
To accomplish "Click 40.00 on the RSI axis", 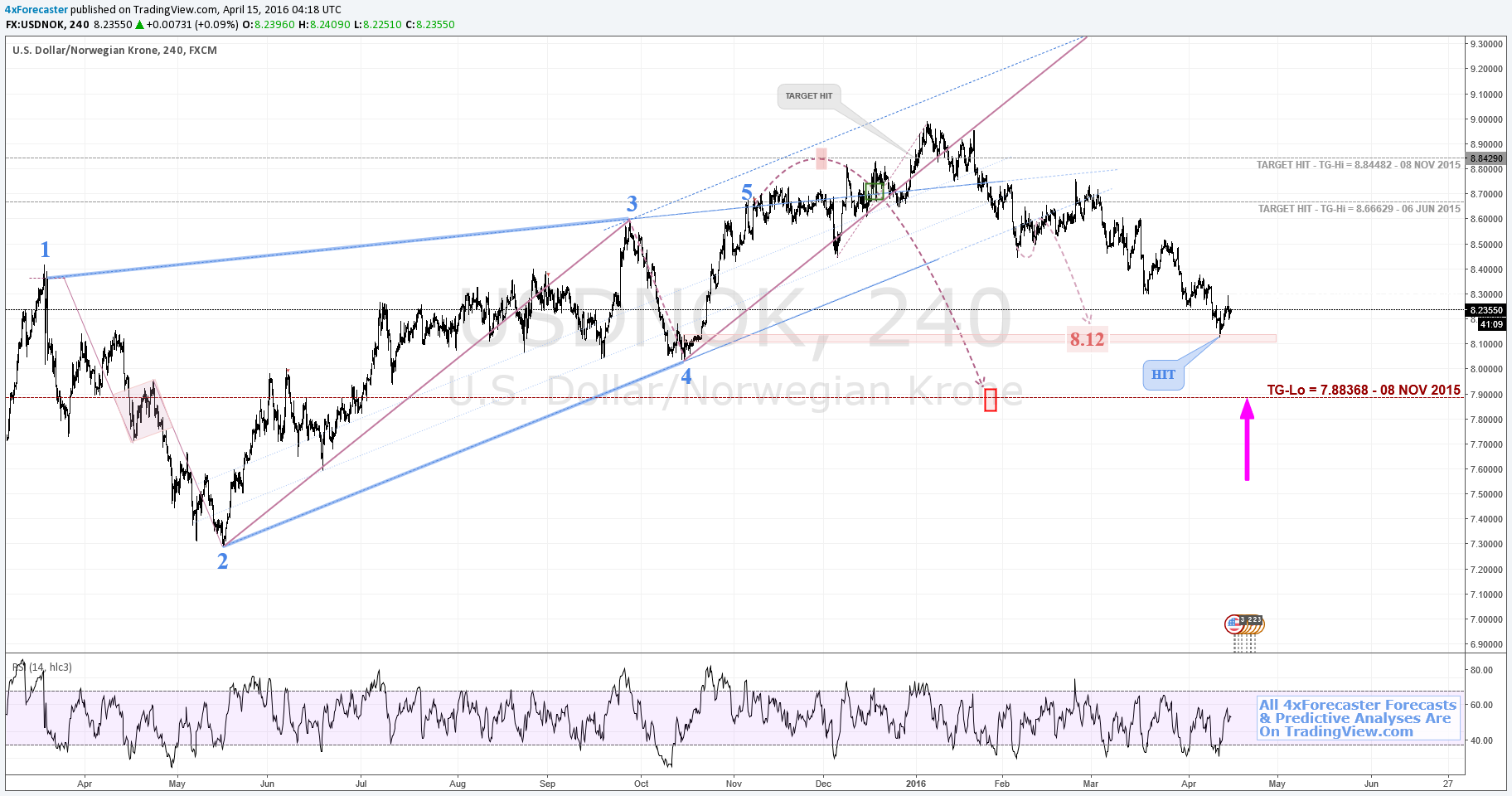I will click(x=1481, y=740).
